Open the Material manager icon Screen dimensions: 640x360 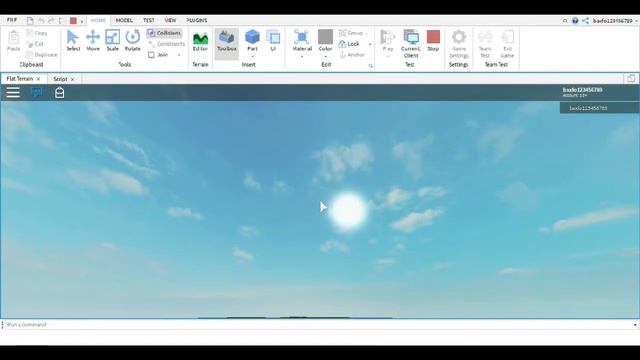[x=302, y=38]
